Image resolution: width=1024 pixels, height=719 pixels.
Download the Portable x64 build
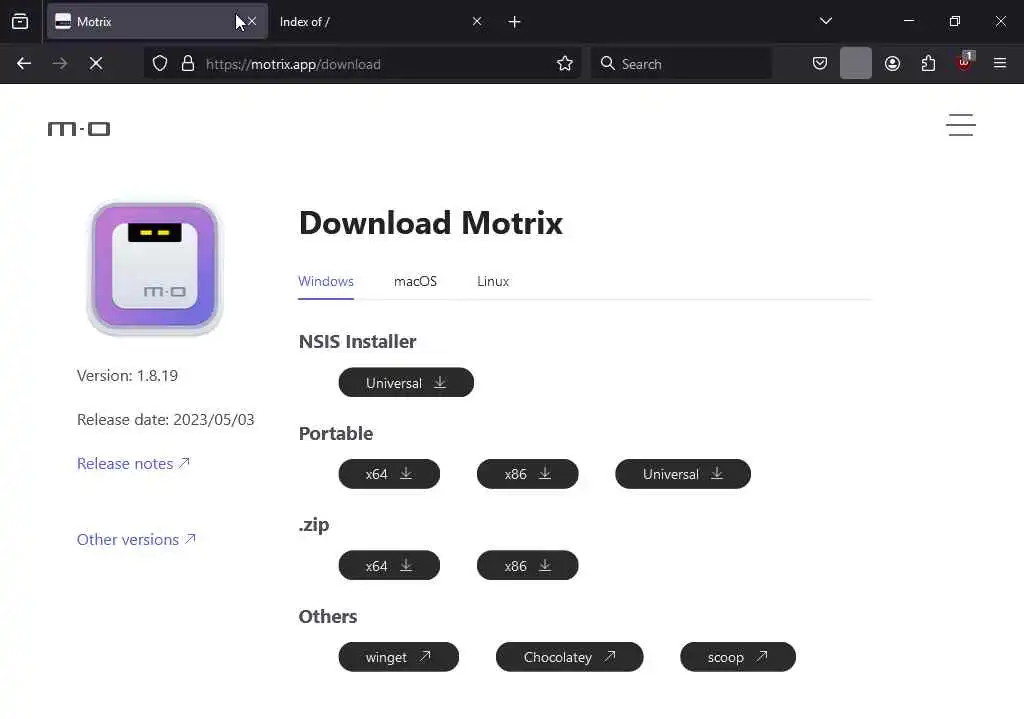click(389, 474)
